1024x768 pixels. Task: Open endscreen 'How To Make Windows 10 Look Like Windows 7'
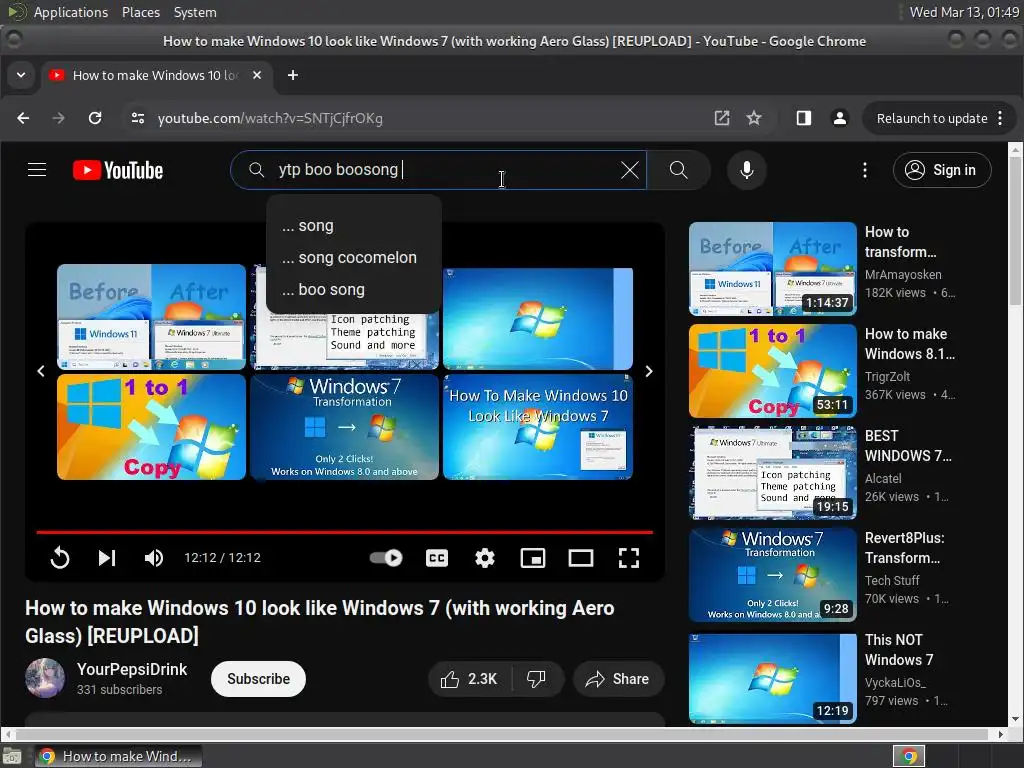pos(537,426)
